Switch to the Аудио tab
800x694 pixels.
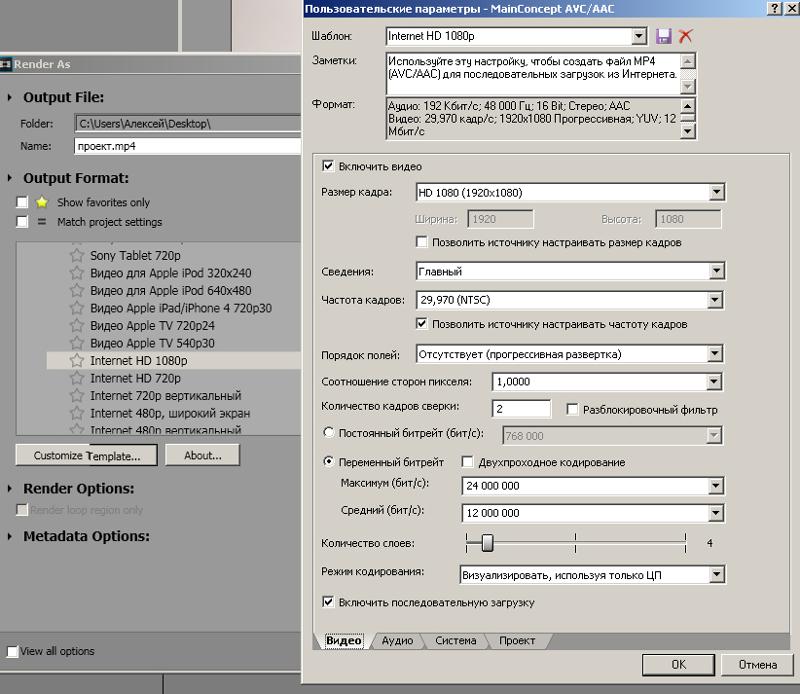click(x=397, y=641)
